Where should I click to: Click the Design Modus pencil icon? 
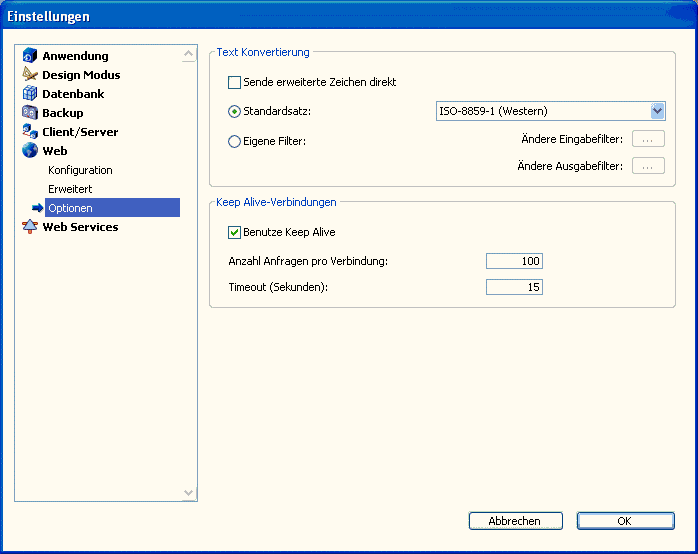click(x=30, y=75)
